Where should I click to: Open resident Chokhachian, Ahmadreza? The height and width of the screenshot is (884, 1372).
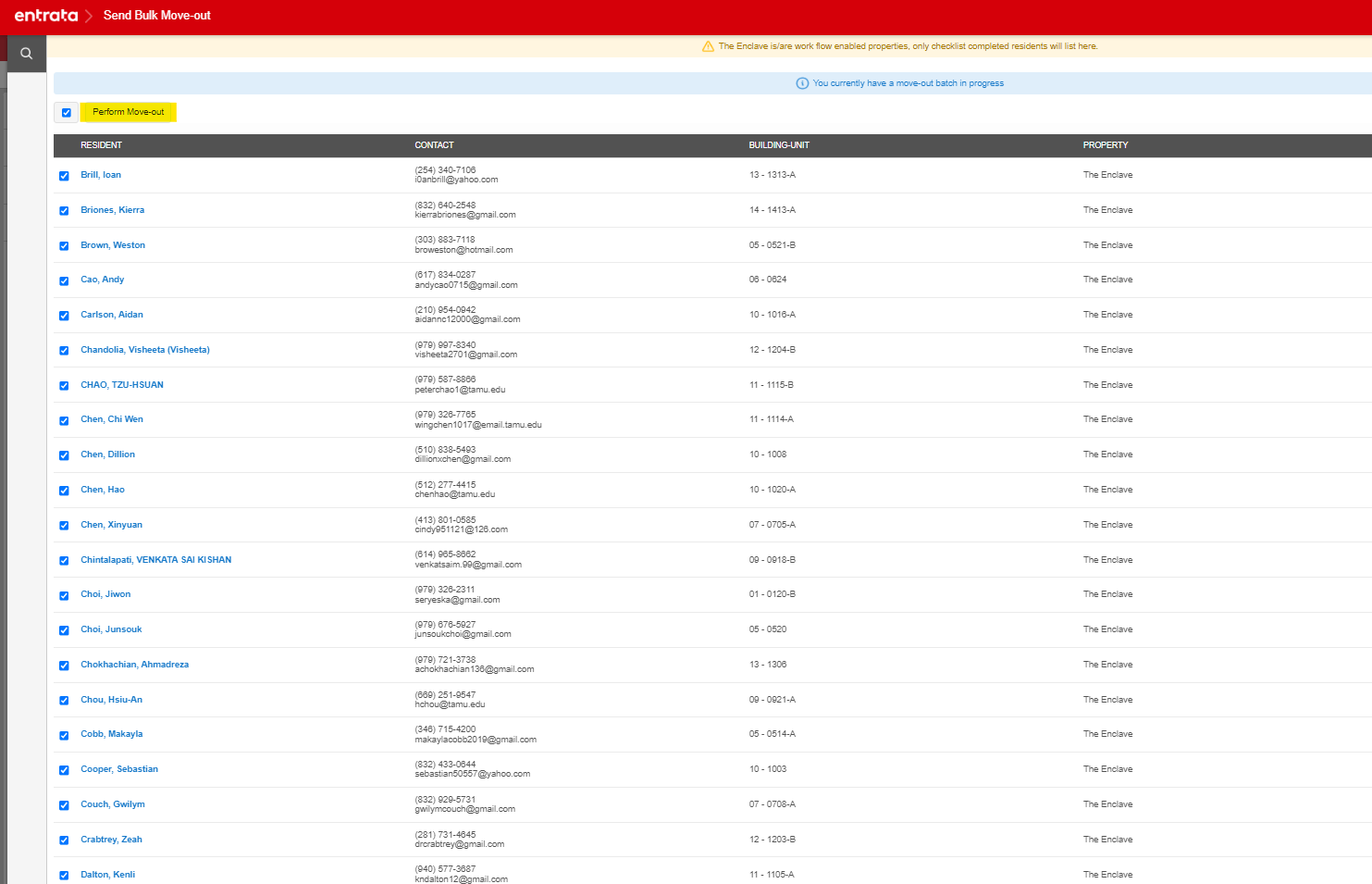[135, 665]
